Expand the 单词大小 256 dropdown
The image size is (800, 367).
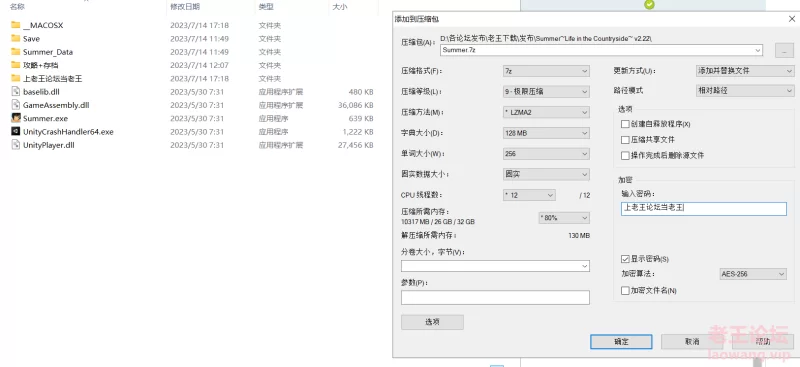546,154
